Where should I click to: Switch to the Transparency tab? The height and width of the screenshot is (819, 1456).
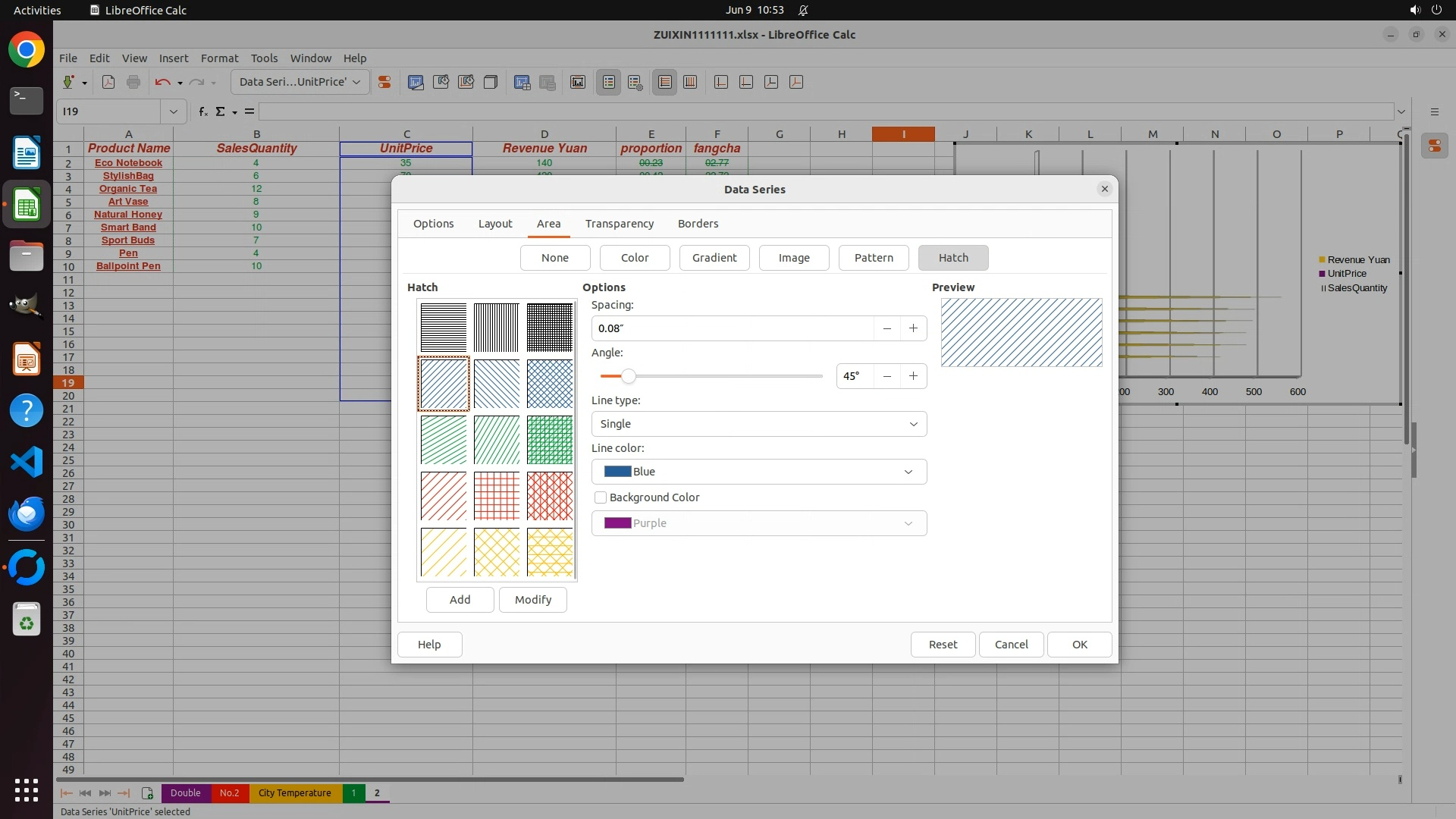click(x=619, y=224)
